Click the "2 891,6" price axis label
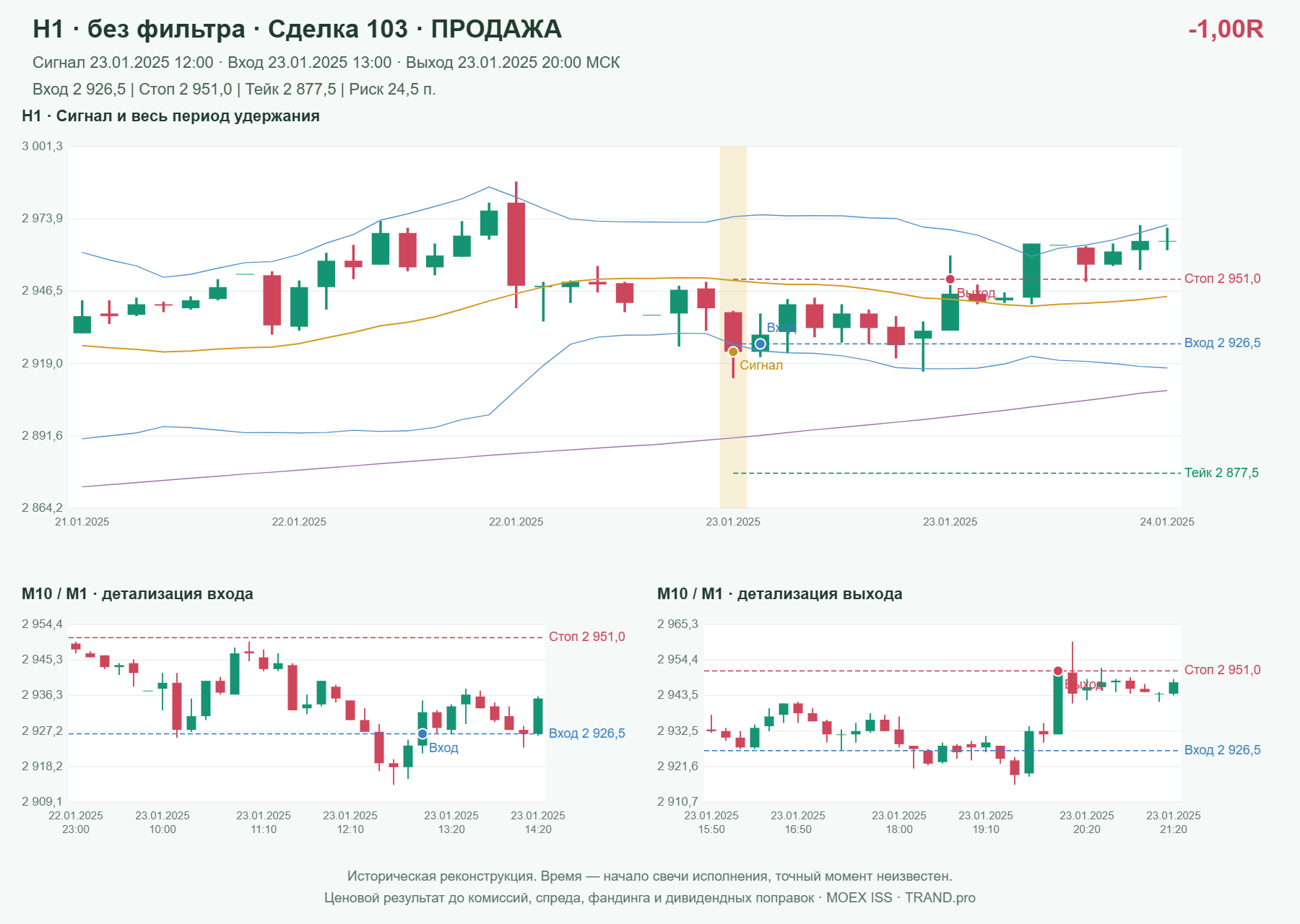1300x924 pixels. click(x=42, y=436)
